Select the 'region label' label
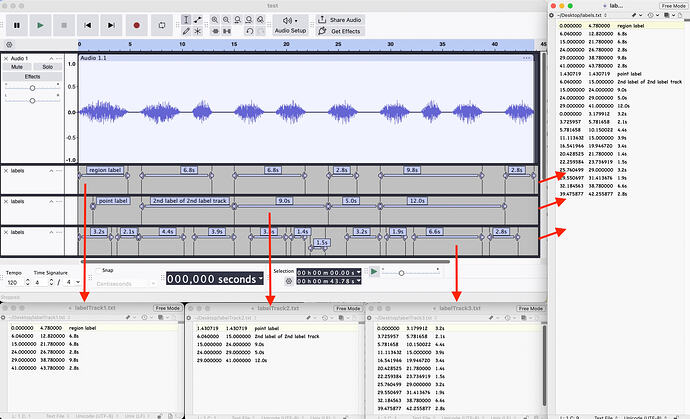Screen dimensions: 690x419 [105, 170]
